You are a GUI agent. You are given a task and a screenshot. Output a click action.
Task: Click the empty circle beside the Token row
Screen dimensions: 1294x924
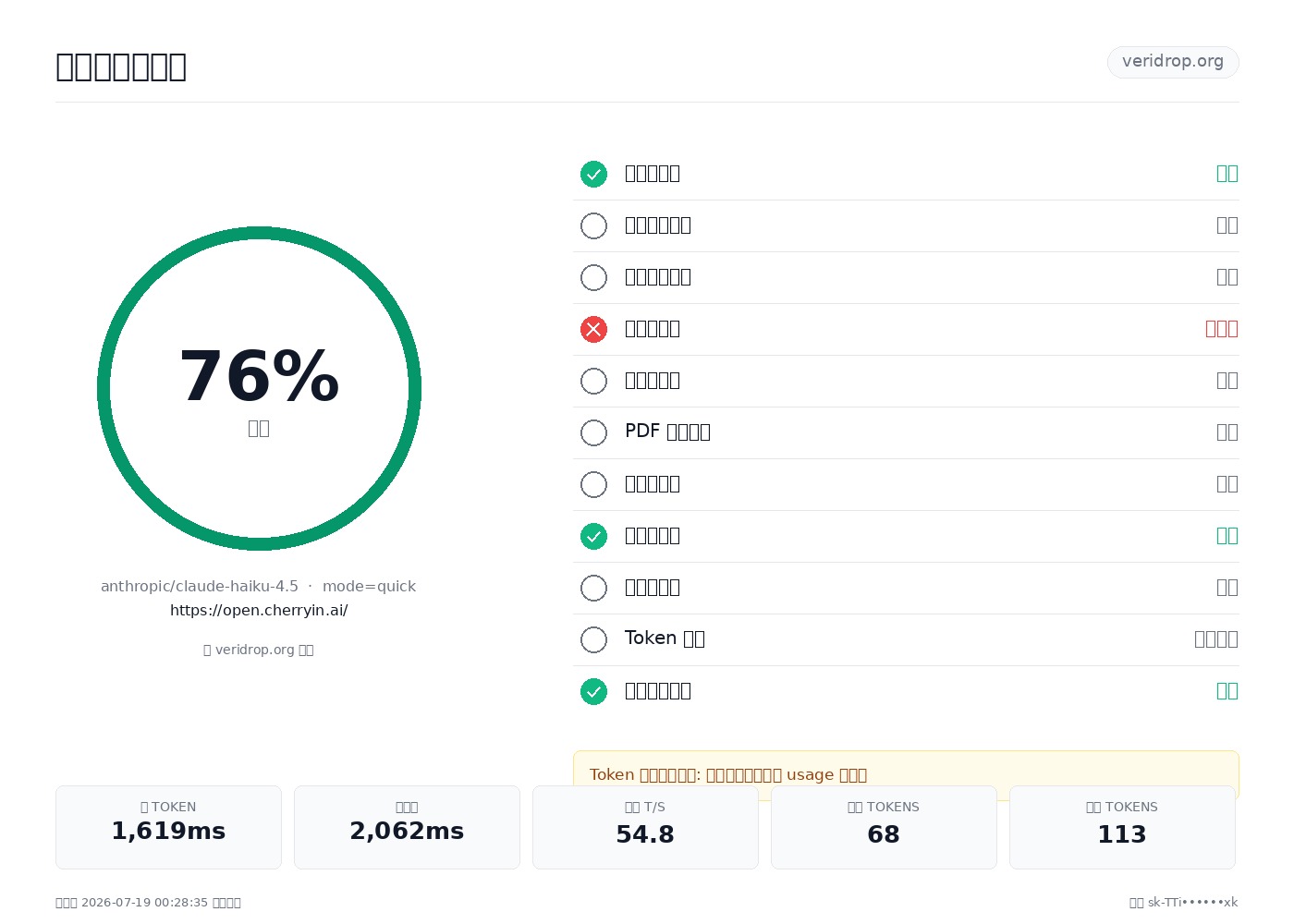click(x=593, y=639)
